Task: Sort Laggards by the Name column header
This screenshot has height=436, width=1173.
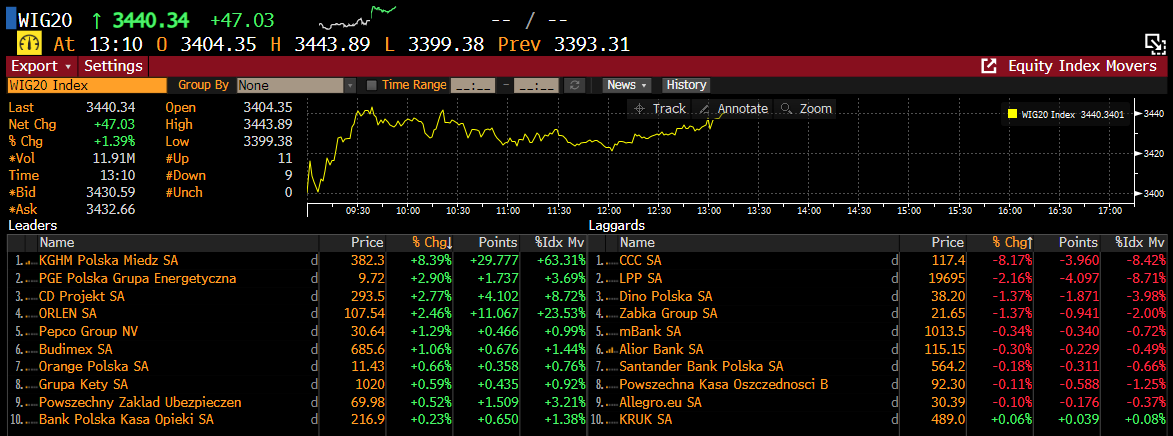Action: pyautogui.click(x=759, y=242)
